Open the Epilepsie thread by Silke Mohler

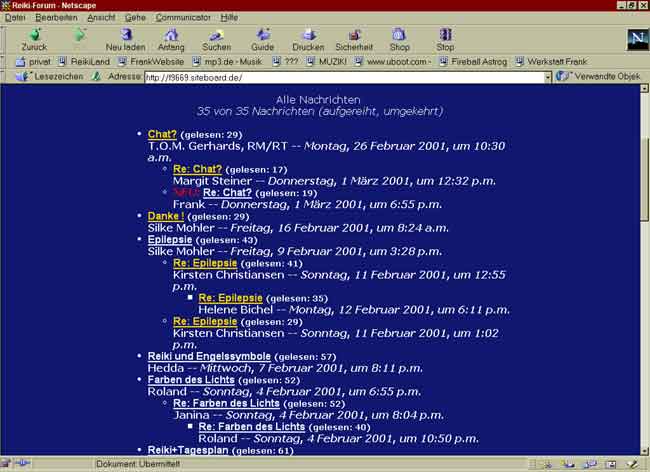click(x=170, y=240)
